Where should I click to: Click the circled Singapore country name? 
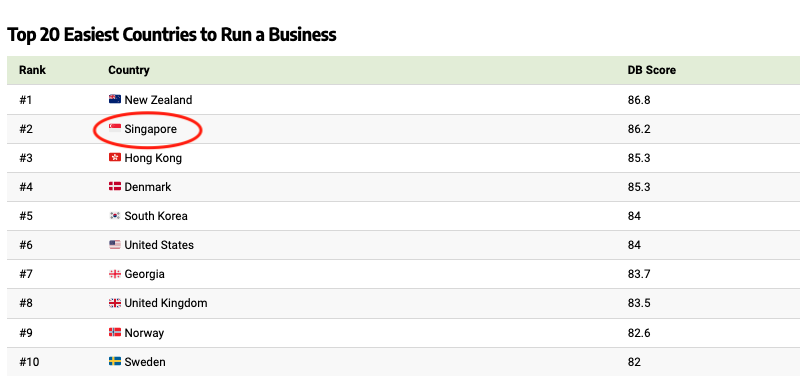pyautogui.click(x=150, y=129)
